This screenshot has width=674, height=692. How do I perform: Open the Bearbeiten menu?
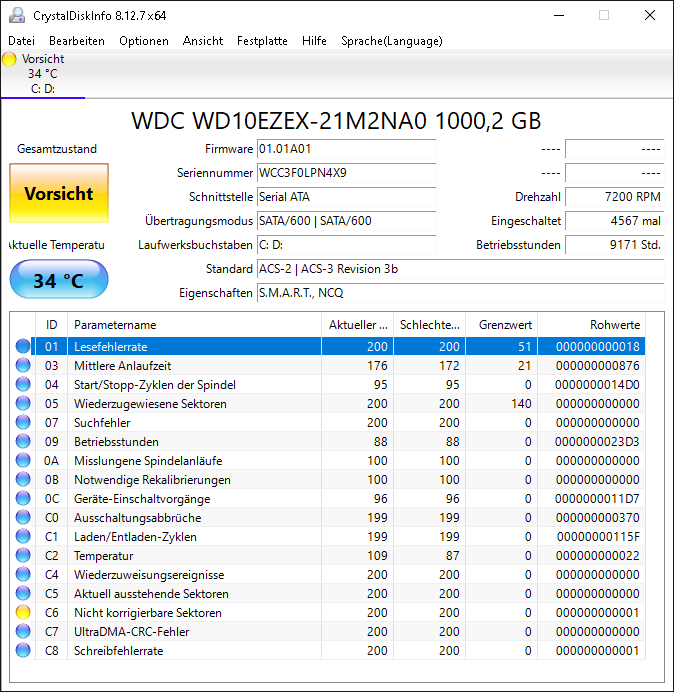(77, 41)
